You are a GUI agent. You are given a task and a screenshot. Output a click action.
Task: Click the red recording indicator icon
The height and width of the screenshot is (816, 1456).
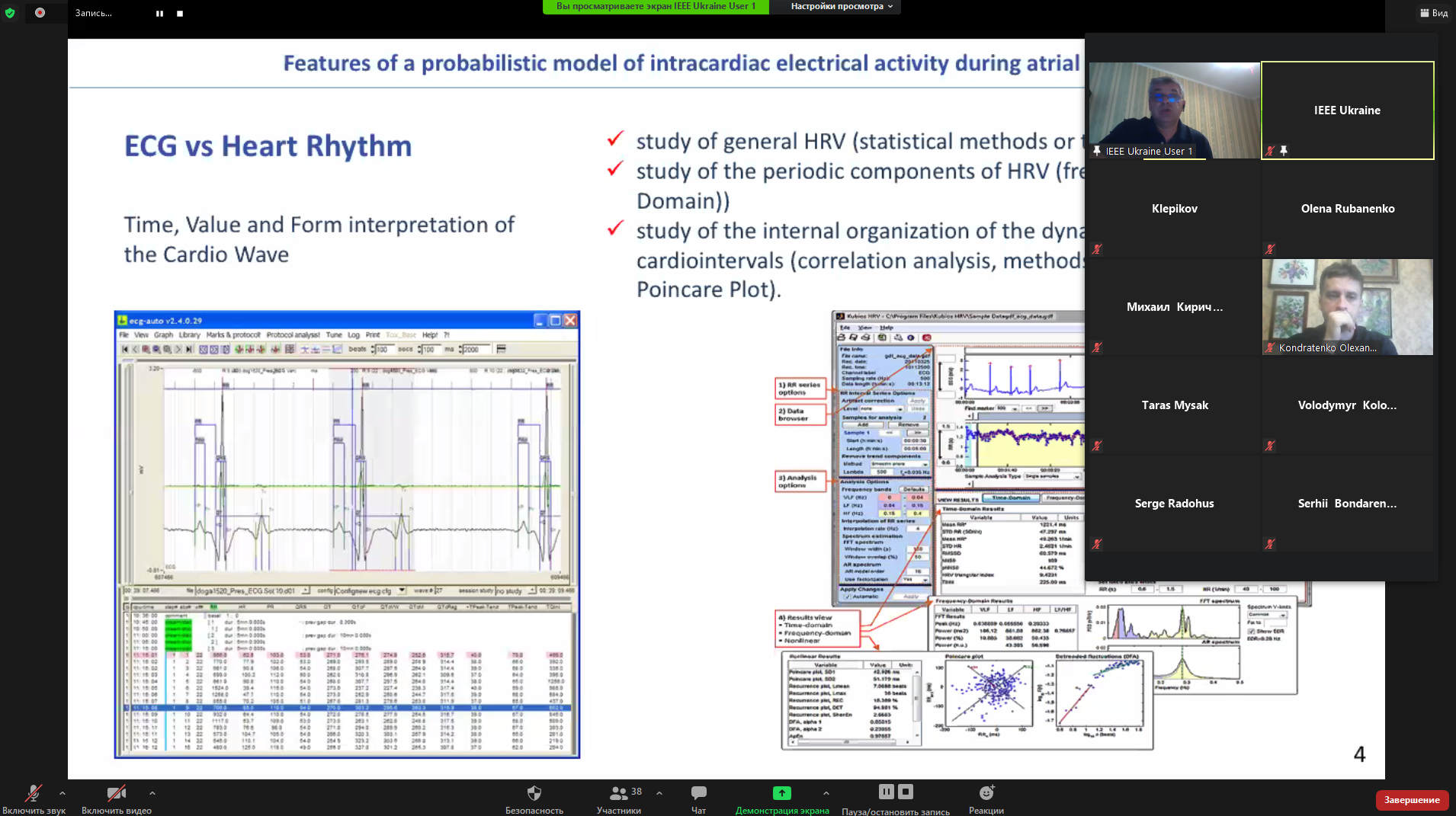tap(40, 13)
